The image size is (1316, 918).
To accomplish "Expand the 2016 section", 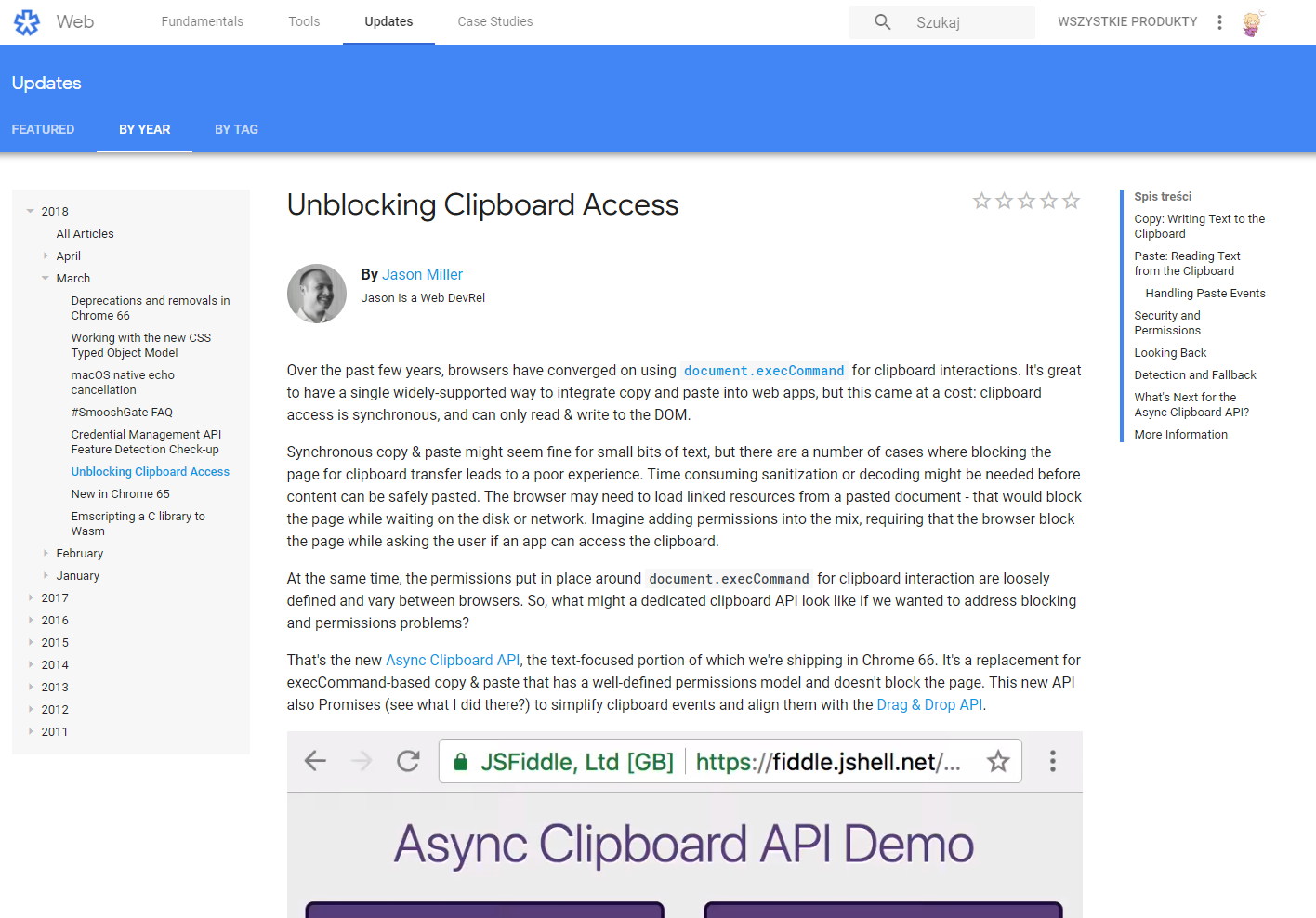I will [x=31, y=620].
